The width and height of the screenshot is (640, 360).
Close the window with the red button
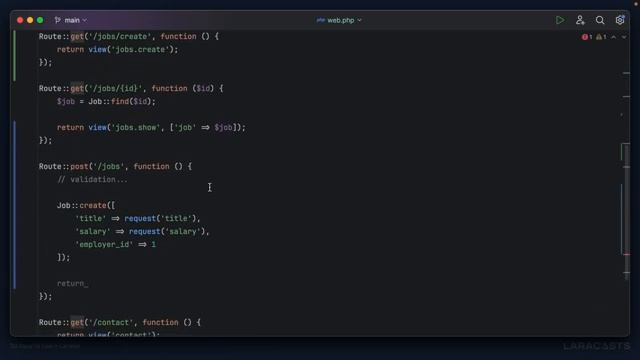tap(20, 20)
